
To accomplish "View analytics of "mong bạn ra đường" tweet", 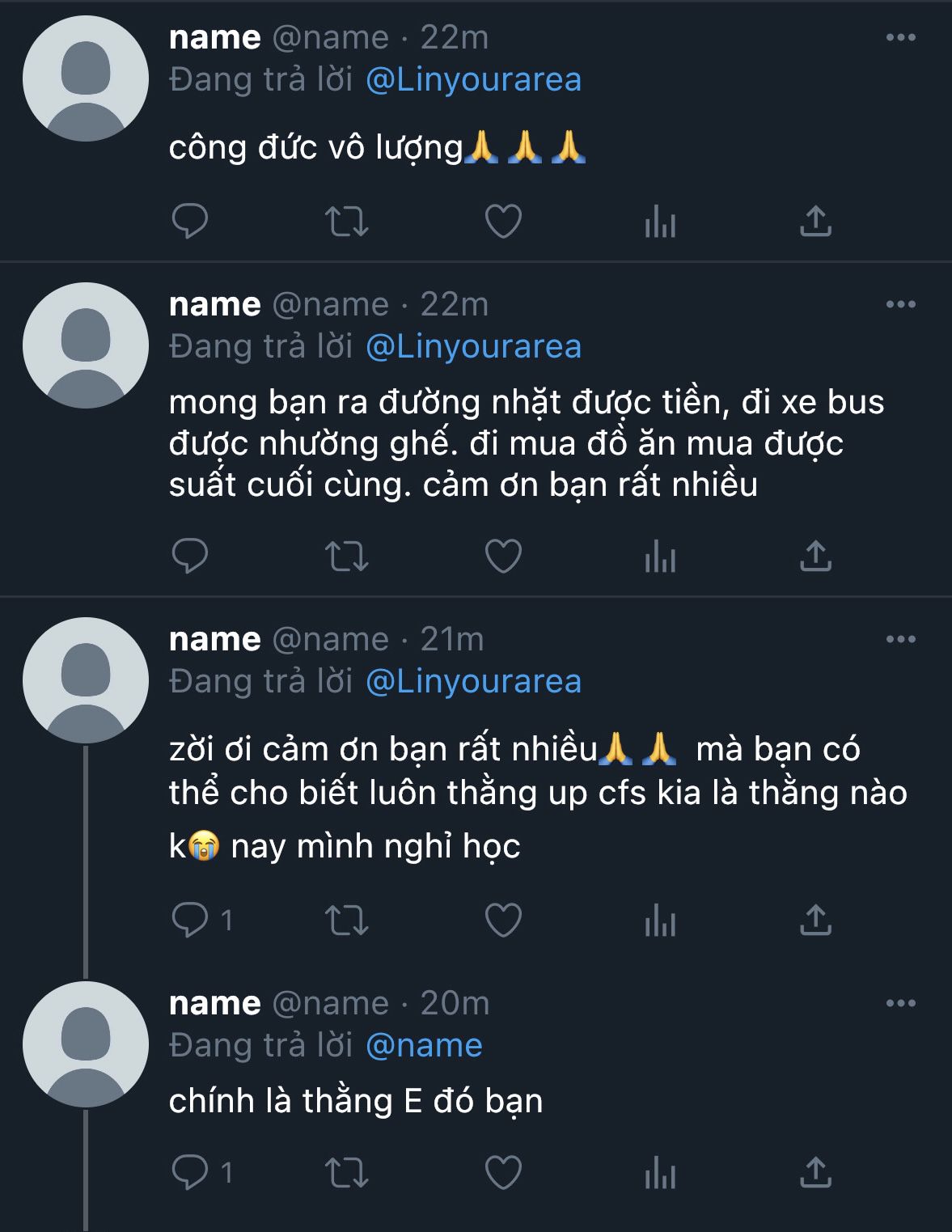I will pyautogui.click(x=660, y=556).
